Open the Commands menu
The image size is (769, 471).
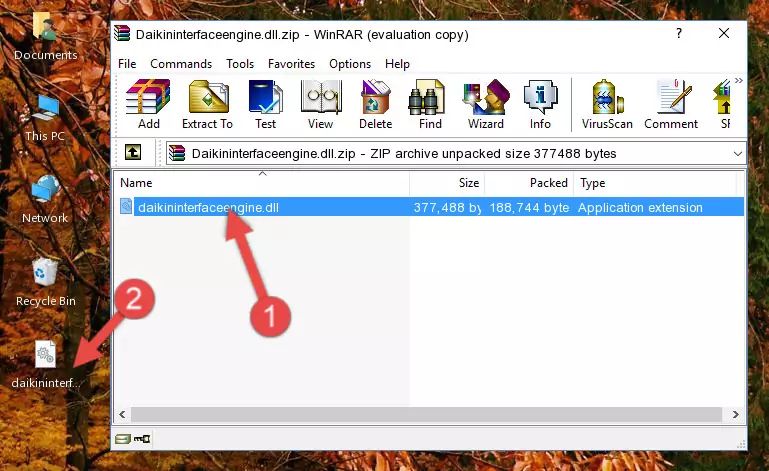pos(181,64)
